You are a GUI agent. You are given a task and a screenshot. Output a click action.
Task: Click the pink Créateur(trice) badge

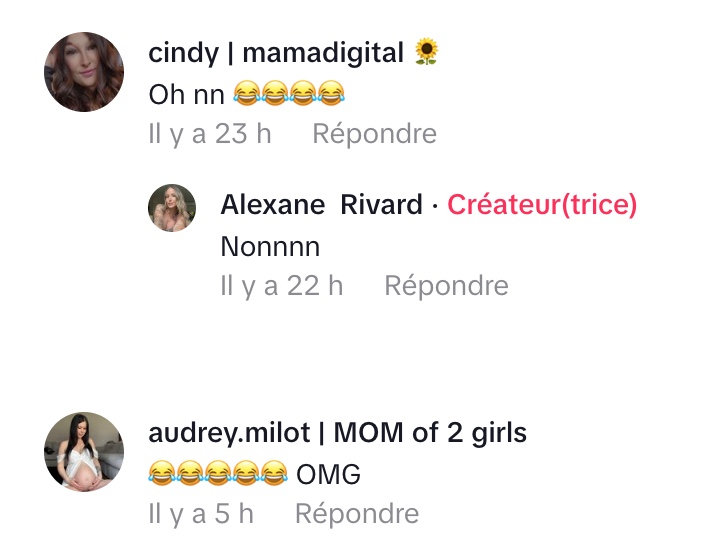[x=542, y=205]
